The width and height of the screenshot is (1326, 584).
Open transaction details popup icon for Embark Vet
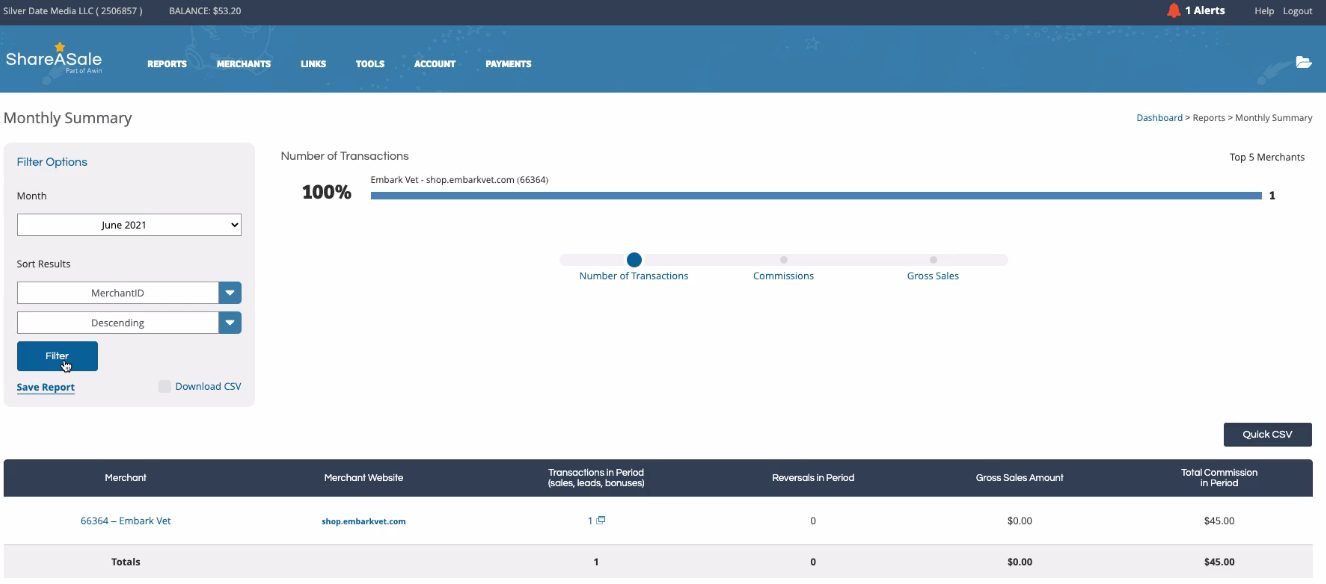[x=601, y=520]
